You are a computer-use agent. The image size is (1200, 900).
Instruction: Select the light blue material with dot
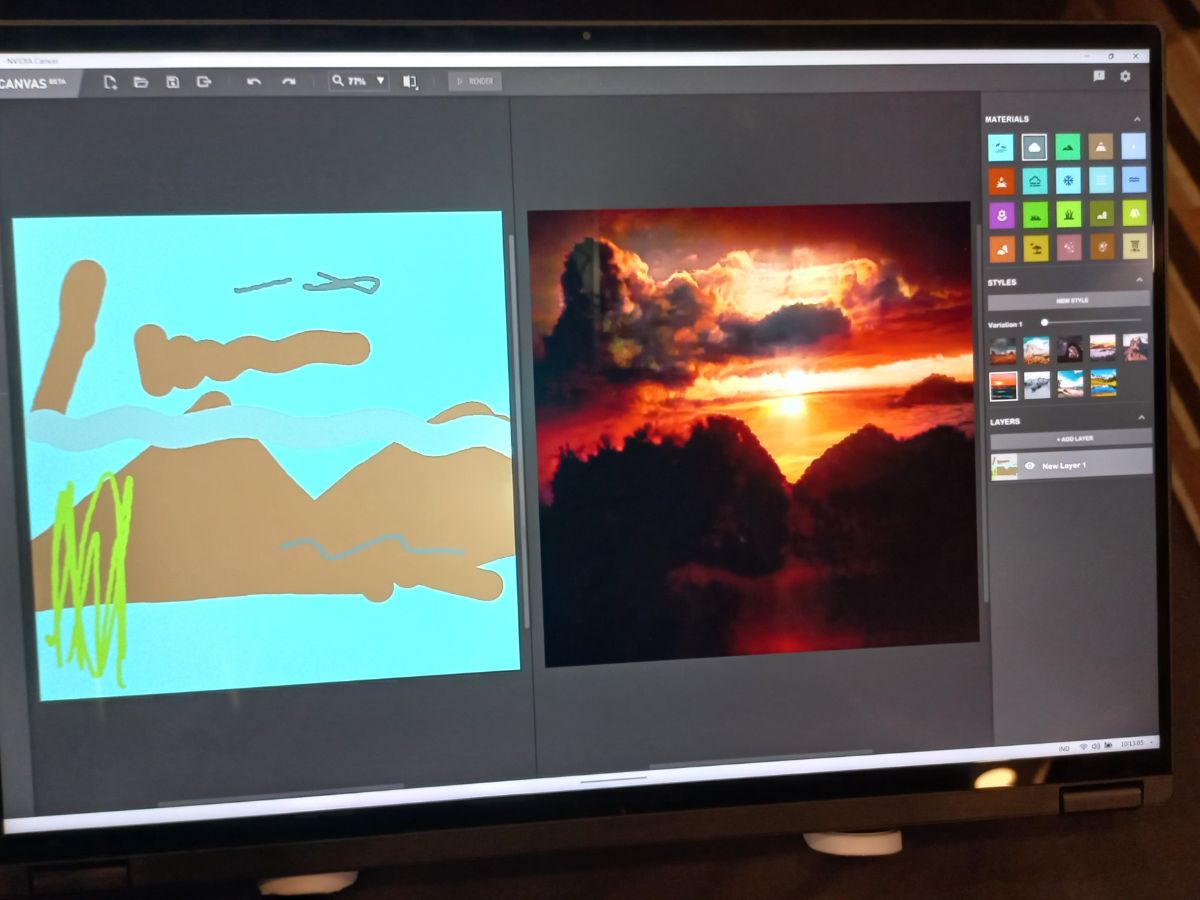pos(1133,146)
